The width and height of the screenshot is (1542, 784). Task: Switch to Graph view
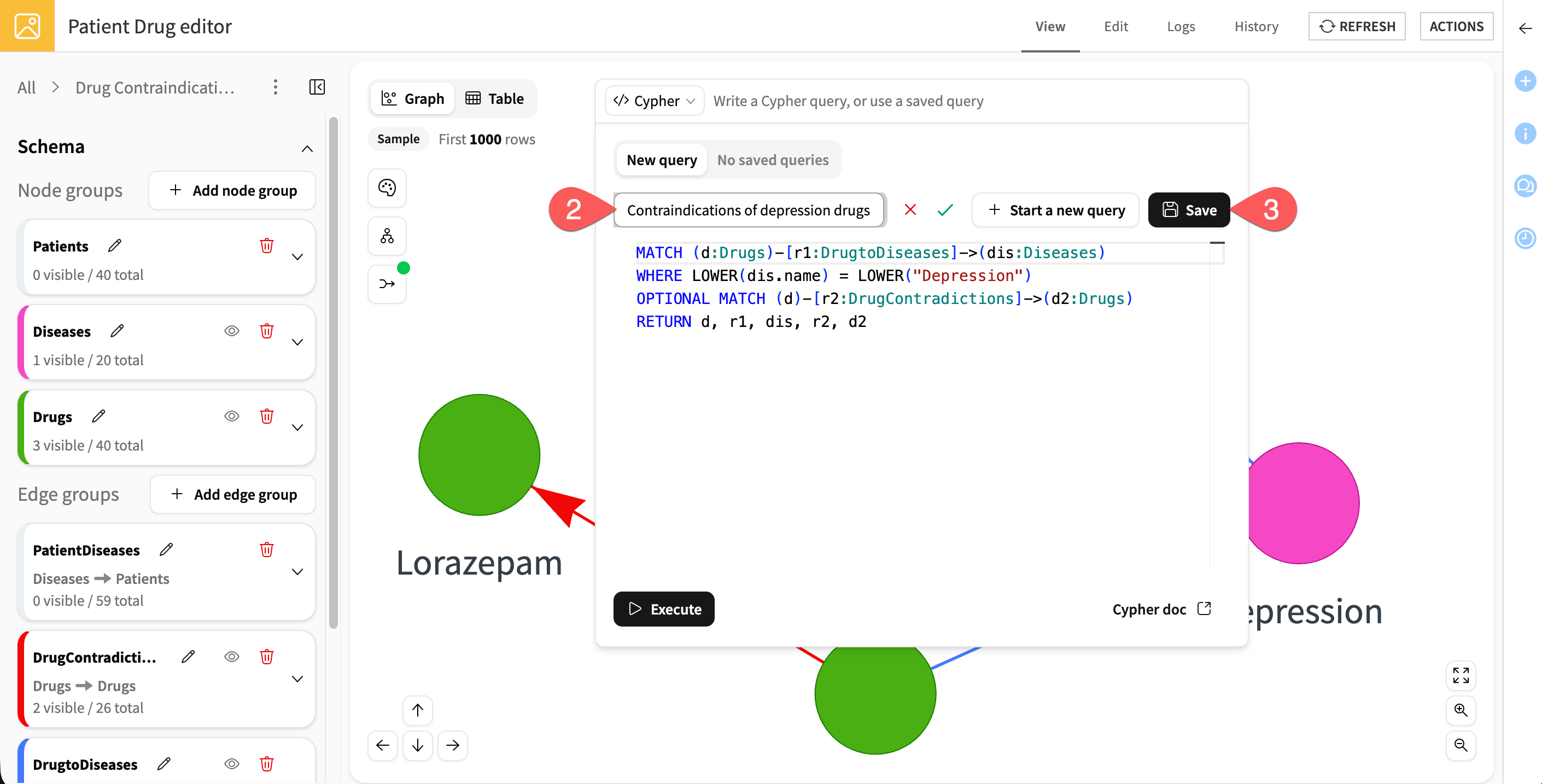[x=413, y=99]
